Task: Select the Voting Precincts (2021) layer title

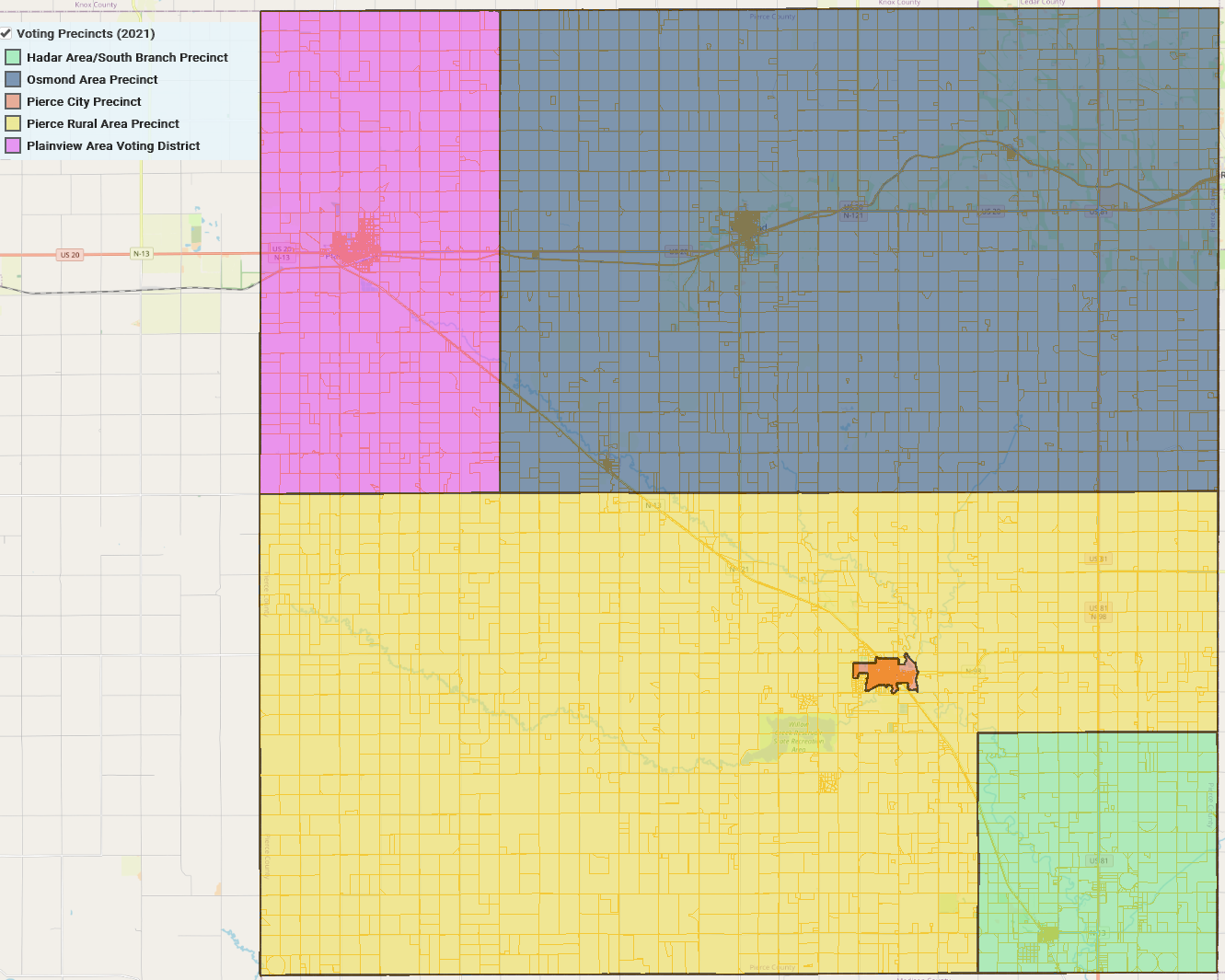Action: [x=86, y=33]
